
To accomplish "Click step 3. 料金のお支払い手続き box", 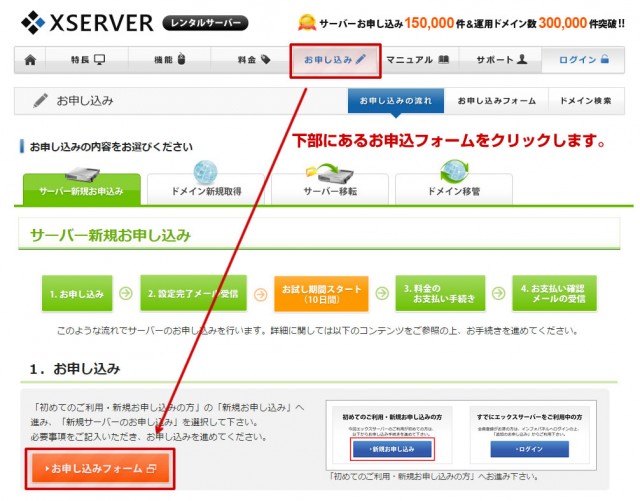I will (x=440, y=294).
